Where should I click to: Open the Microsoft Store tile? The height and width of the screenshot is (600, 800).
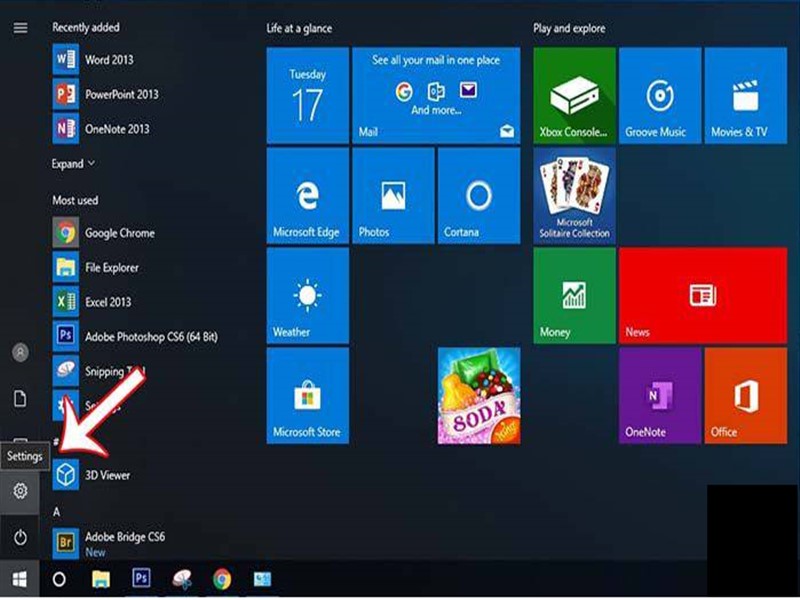(308, 396)
